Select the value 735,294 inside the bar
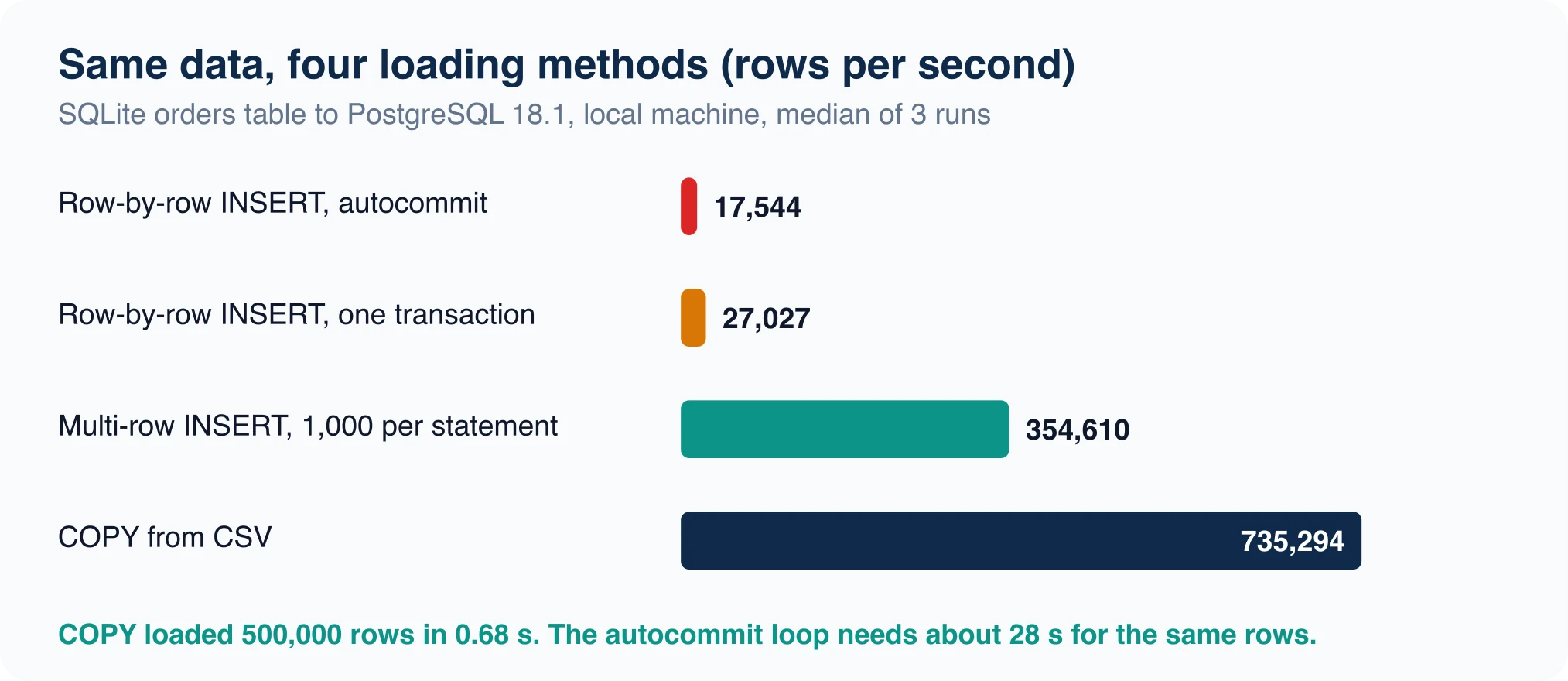 [1292, 542]
